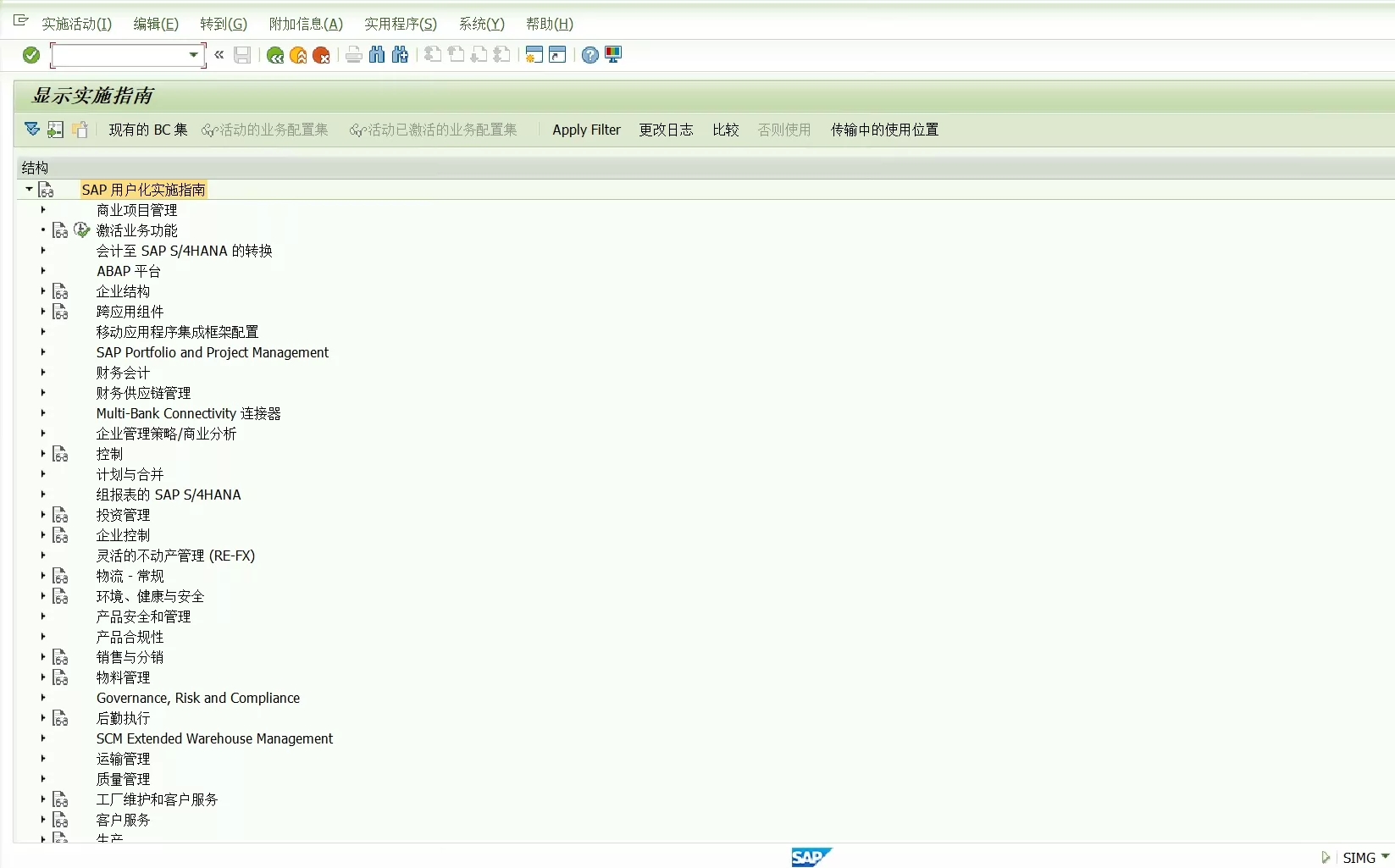1395x868 pixels.
Task: Click the 现有的 BC 集 button
Action: (x=148, y=130)
